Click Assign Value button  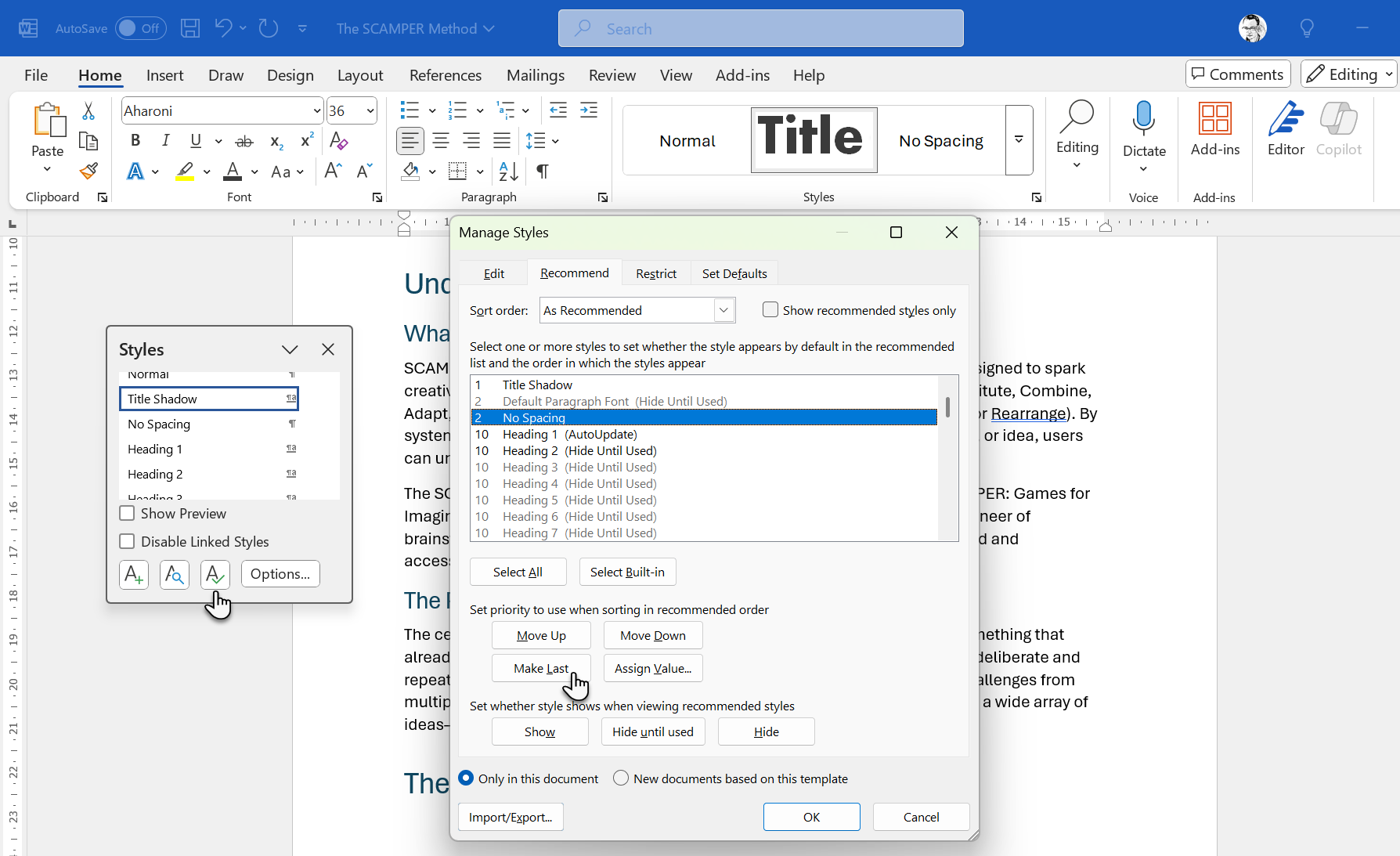(x=653, y=668)
